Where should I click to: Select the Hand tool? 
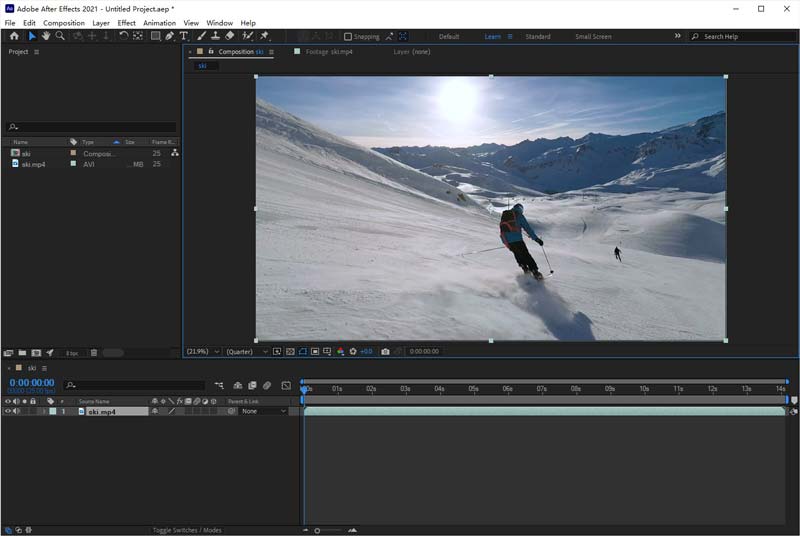click(x=46, y=36)
